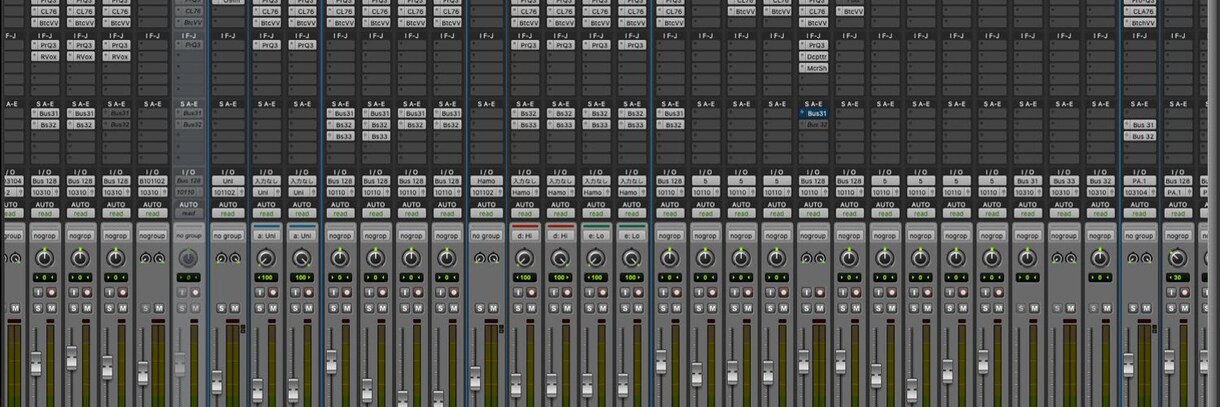Mute the track routed to B101102
The image size is (1220, 407).
click(x=159, y=308)
